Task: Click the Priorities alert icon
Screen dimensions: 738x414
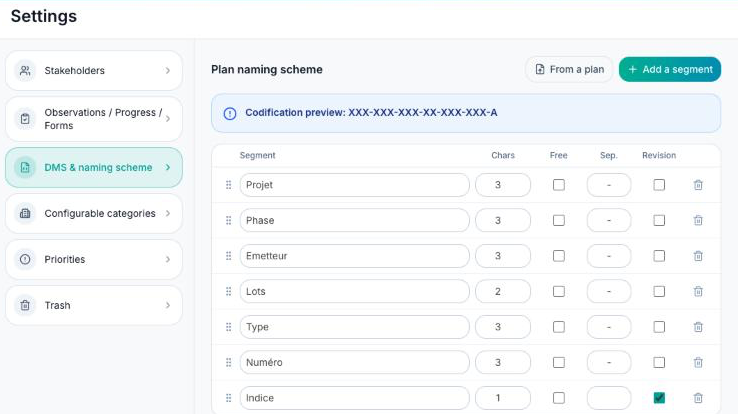Action: (25, 259)
